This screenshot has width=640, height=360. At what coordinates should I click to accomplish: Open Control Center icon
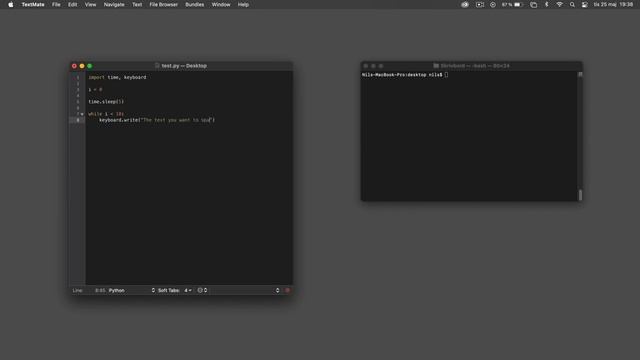click(584, 4)
